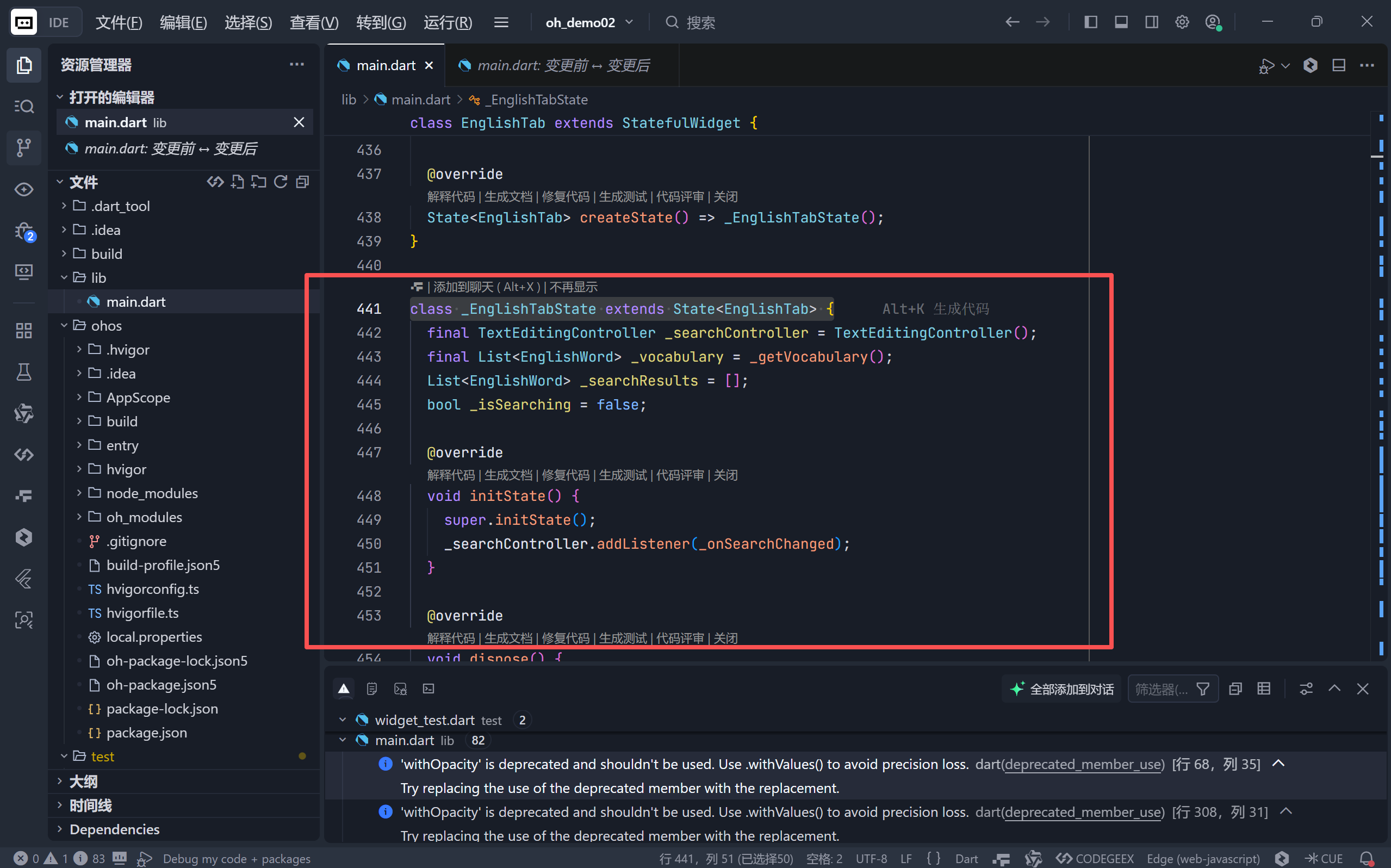Open the Extensions activity bar icon
Image resolution: width=1391 pixels, height=868 pixels.
pyautogui.click(x=23, y=331)
